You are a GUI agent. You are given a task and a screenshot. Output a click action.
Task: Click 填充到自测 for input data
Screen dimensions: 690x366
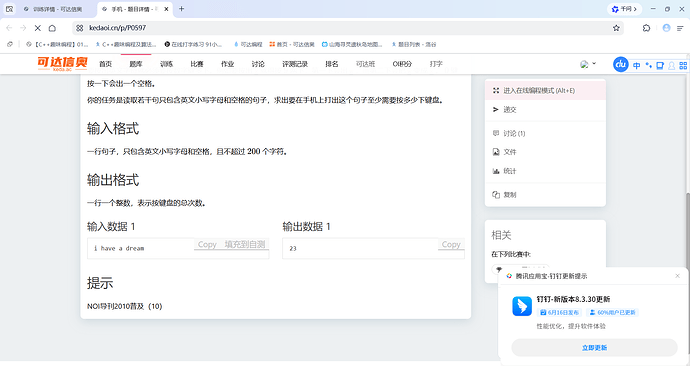pyautogui.click(x=245, y=245)
